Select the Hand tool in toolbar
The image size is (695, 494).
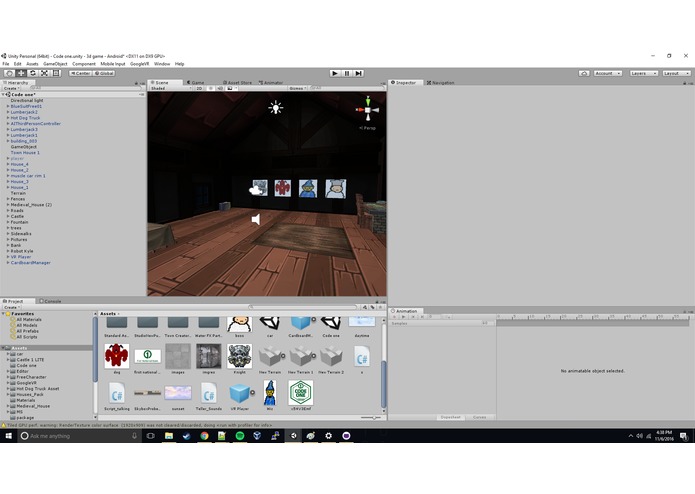pos(9,73)
